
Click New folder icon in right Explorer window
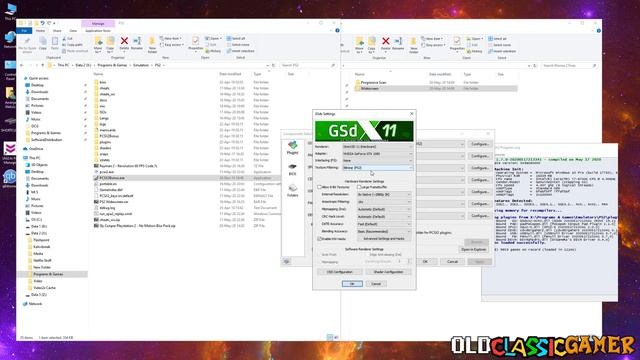(413, 45)
